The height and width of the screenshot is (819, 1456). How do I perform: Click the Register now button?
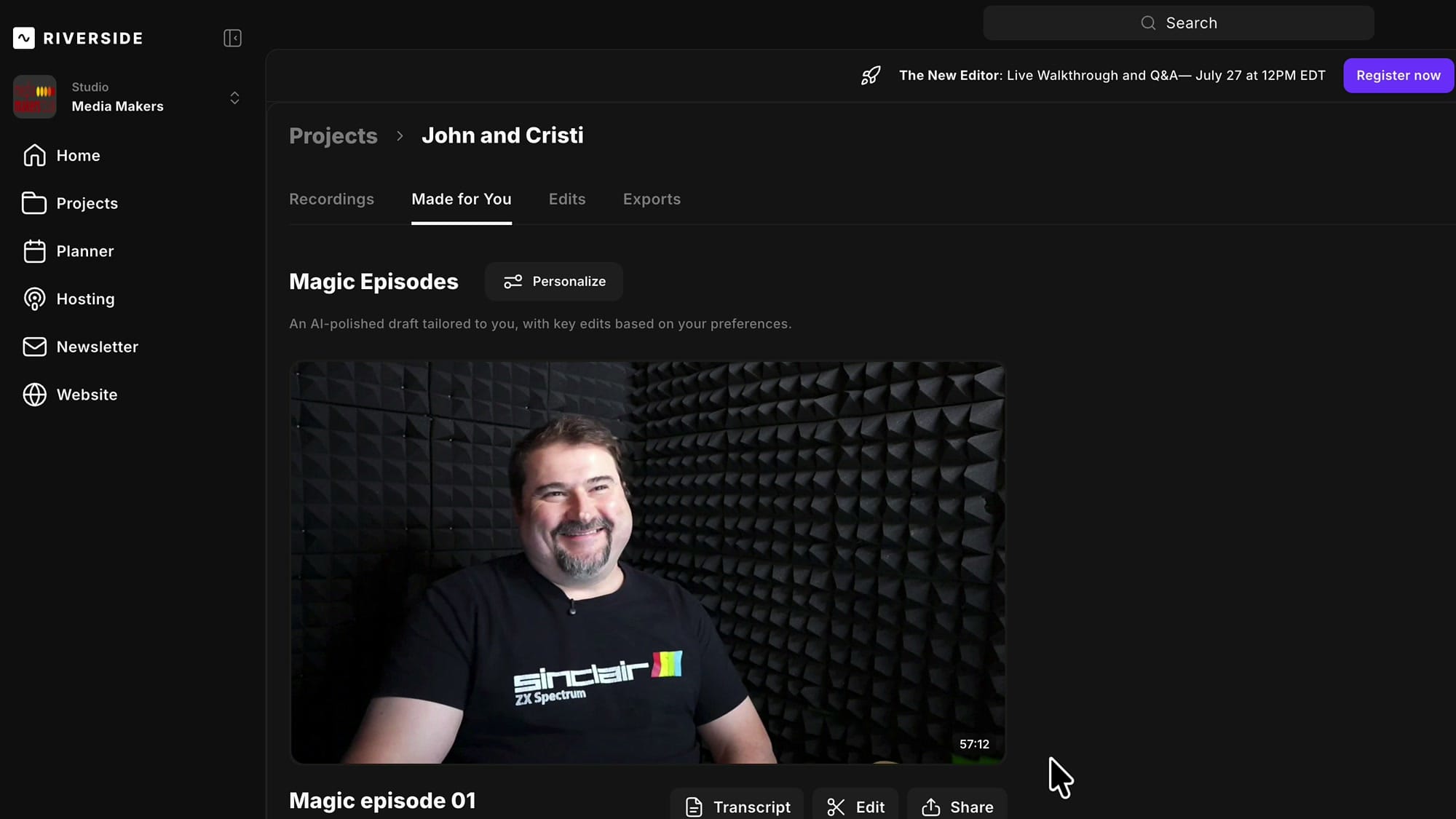pyautogui.click(x=1398, y=75)
